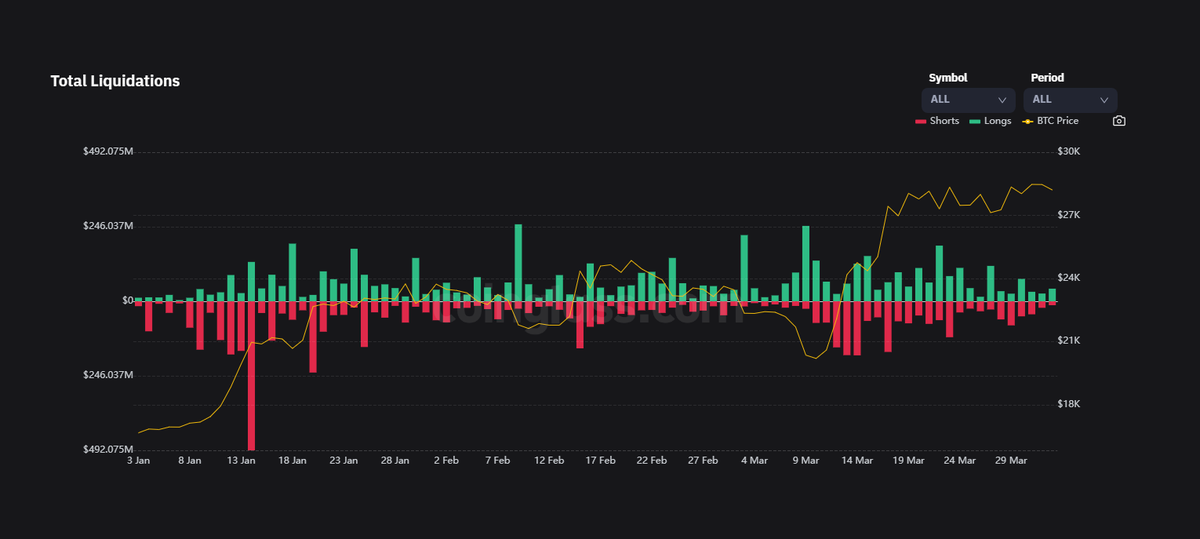This screenshot has width=1200, height=539.
Task: Click the yellow BTC Price legend marker
Action: (1027, 121)
